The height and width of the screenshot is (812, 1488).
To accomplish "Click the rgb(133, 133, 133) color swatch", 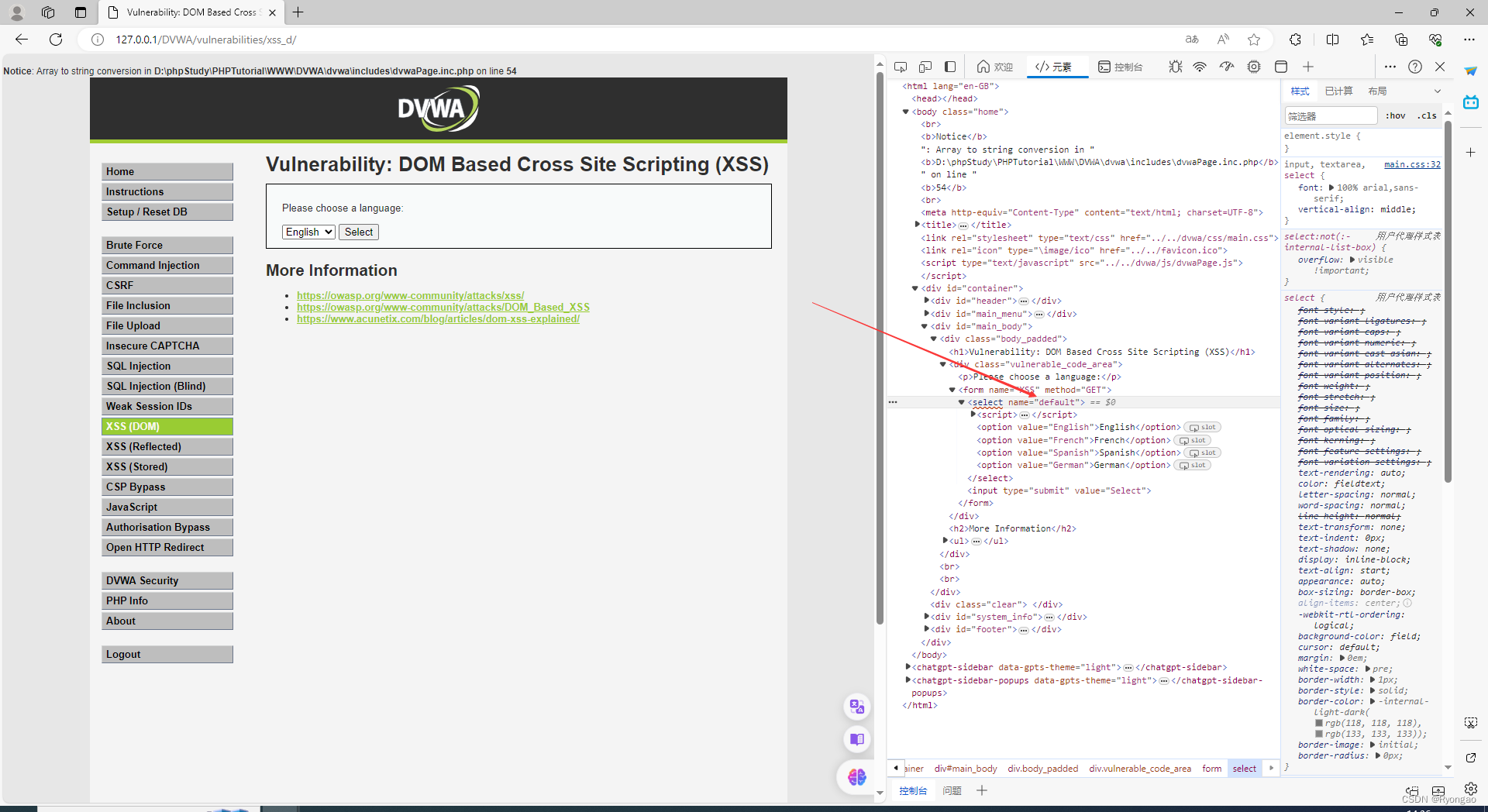I will [x=1319, y=734].
